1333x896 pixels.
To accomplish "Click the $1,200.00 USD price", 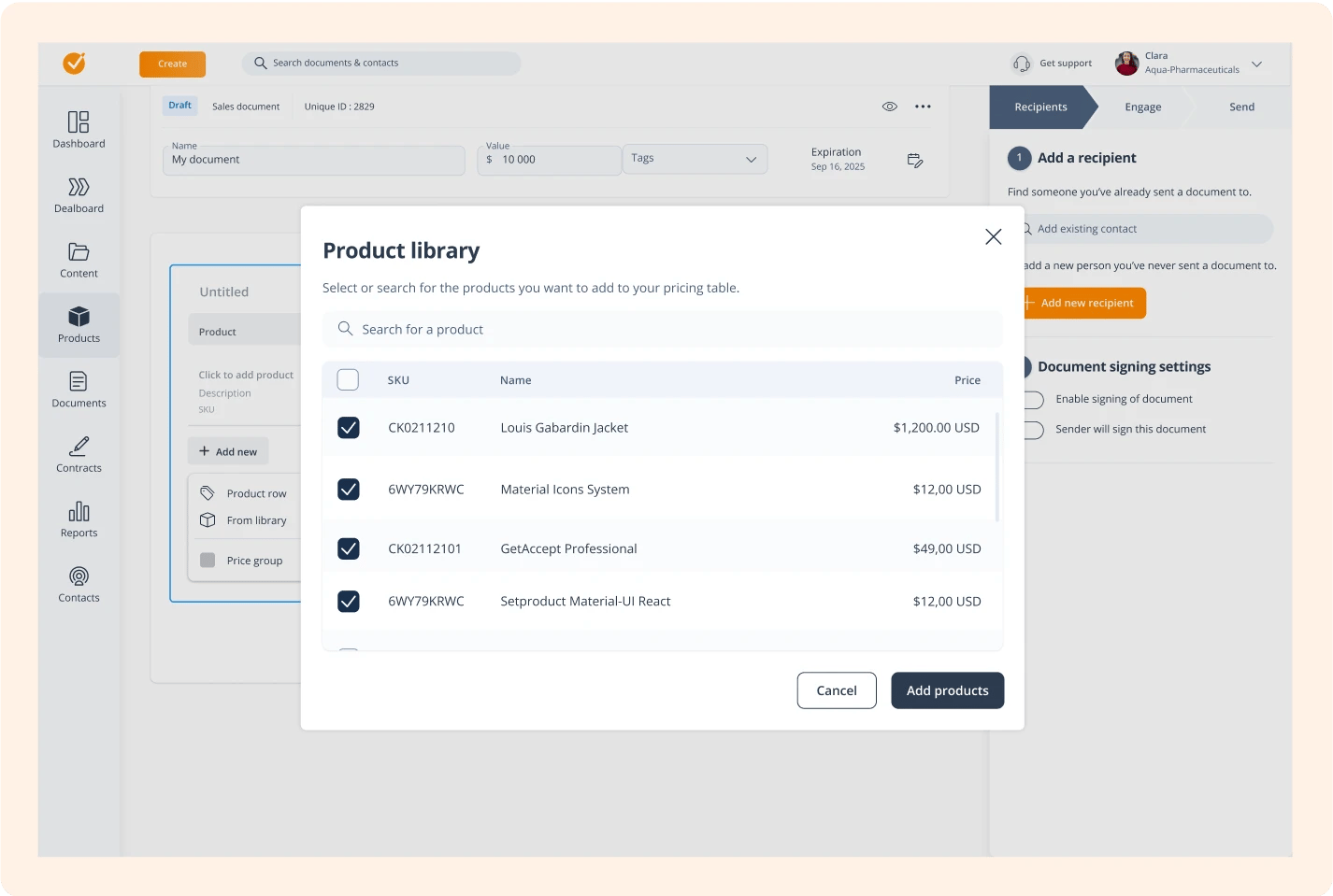I will pos(937,428).
